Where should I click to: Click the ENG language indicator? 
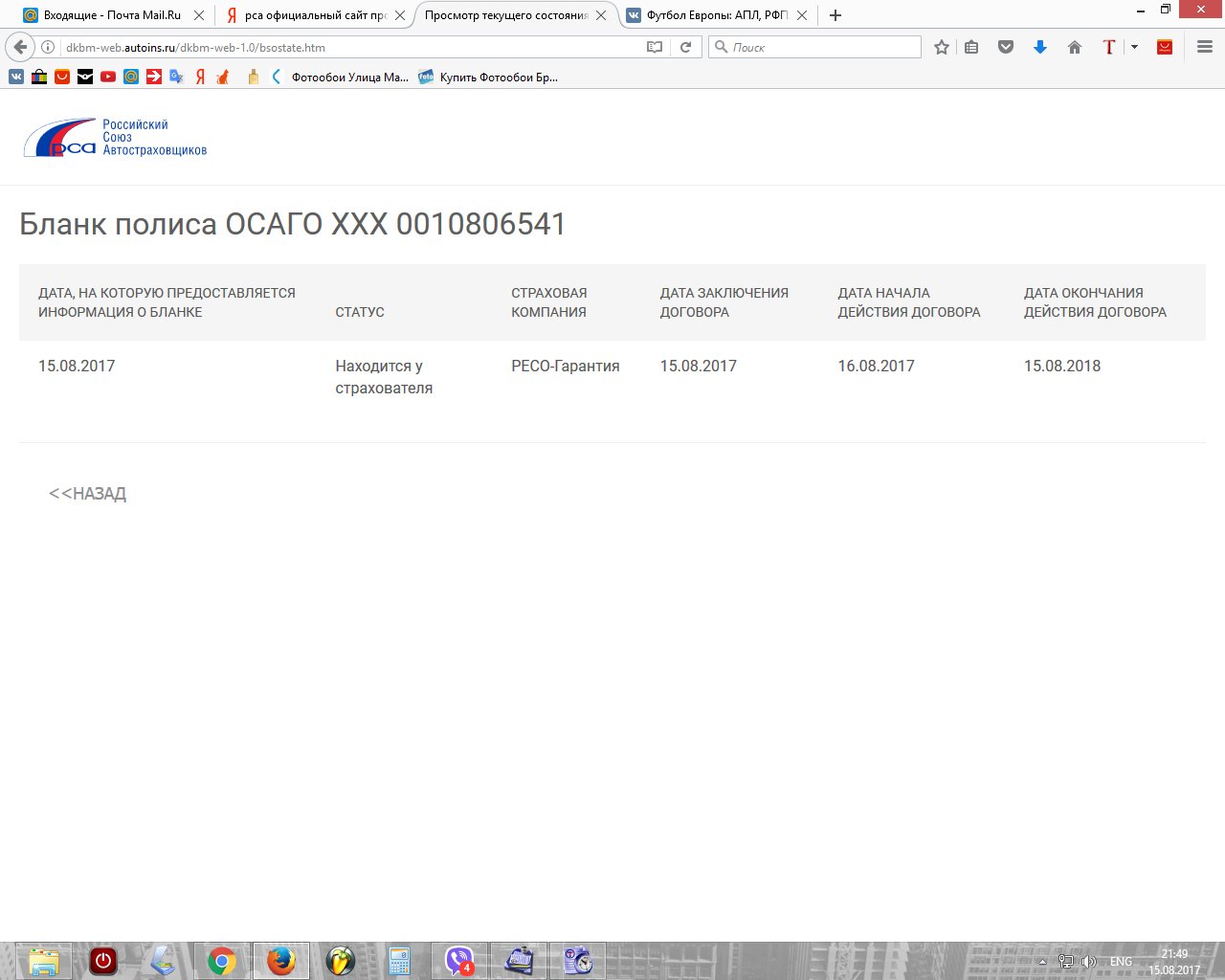point(1121,962)
